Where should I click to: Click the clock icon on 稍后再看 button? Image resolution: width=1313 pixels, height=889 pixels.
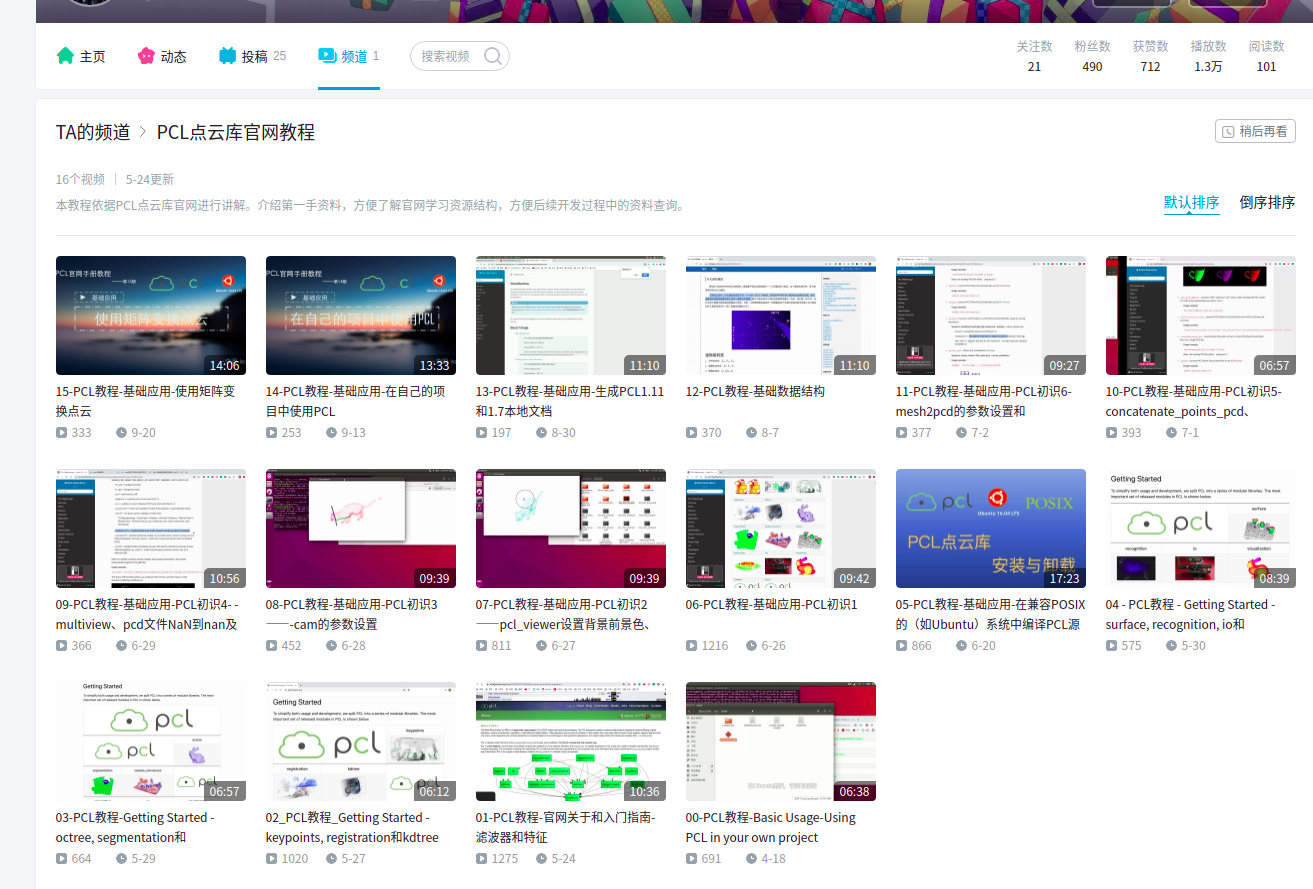[x=1228, y=130]
